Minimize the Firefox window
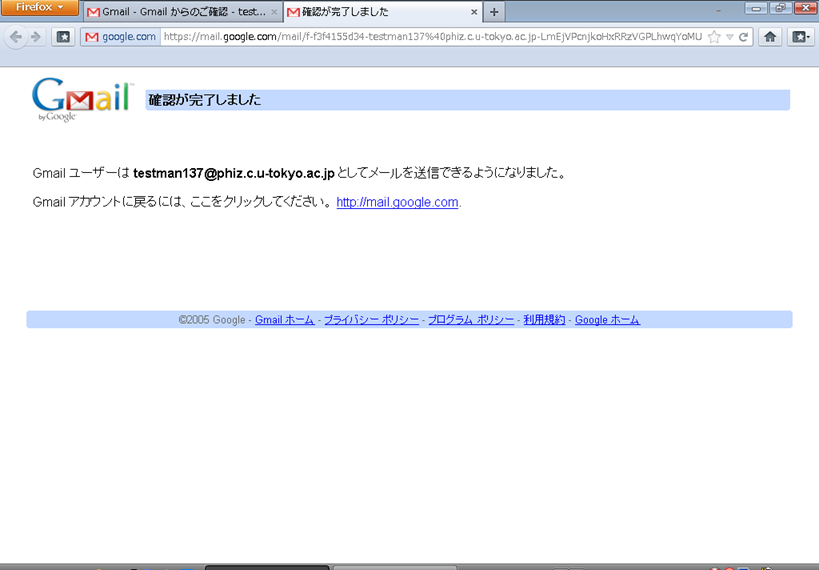Image resolution: width=819 pixels, height=570 pixels. 756,8
